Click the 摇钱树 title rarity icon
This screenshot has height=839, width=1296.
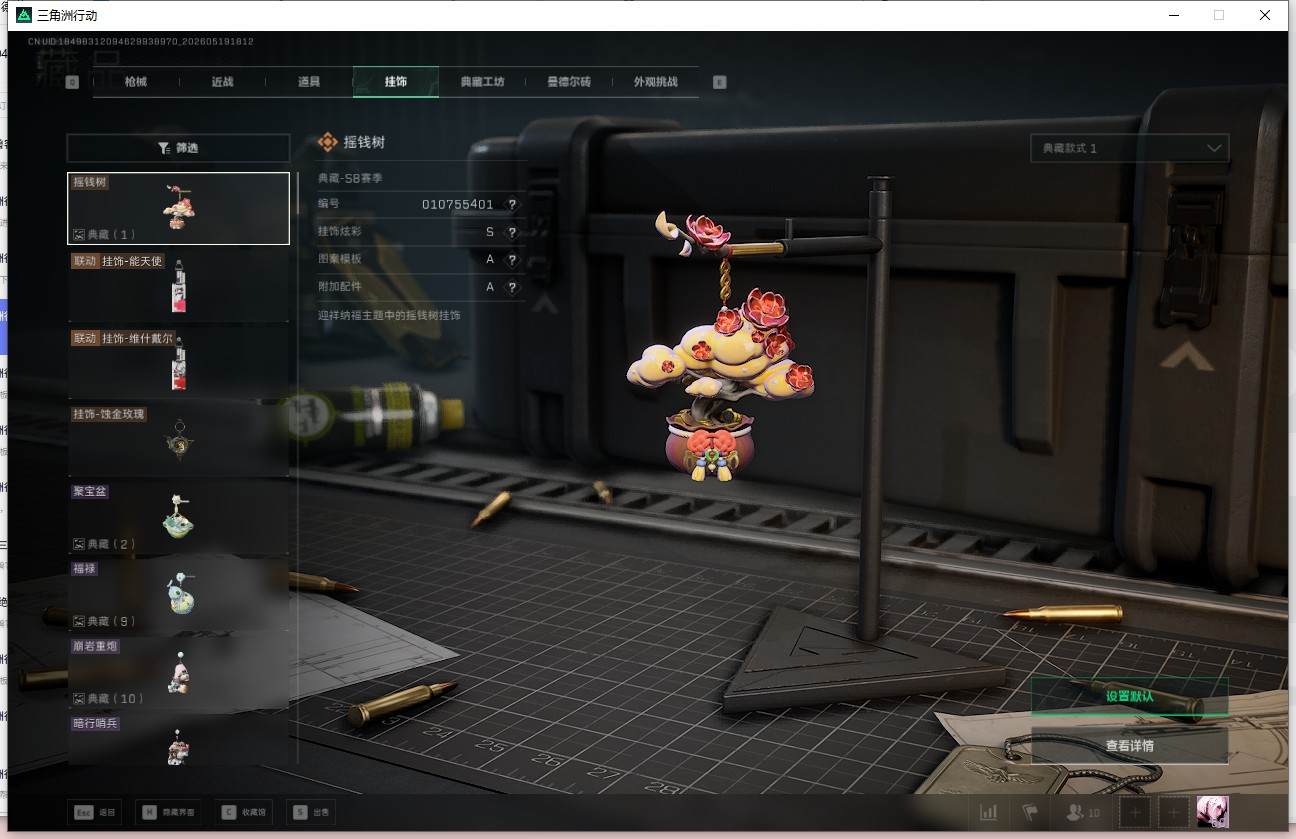click(x=327, y=142)
